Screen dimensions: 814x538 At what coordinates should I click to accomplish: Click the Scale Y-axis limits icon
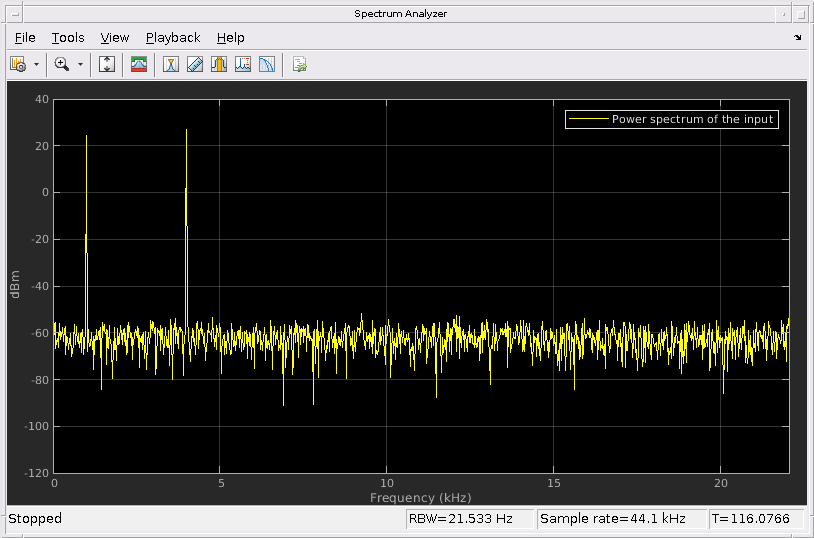pos(108,64)
